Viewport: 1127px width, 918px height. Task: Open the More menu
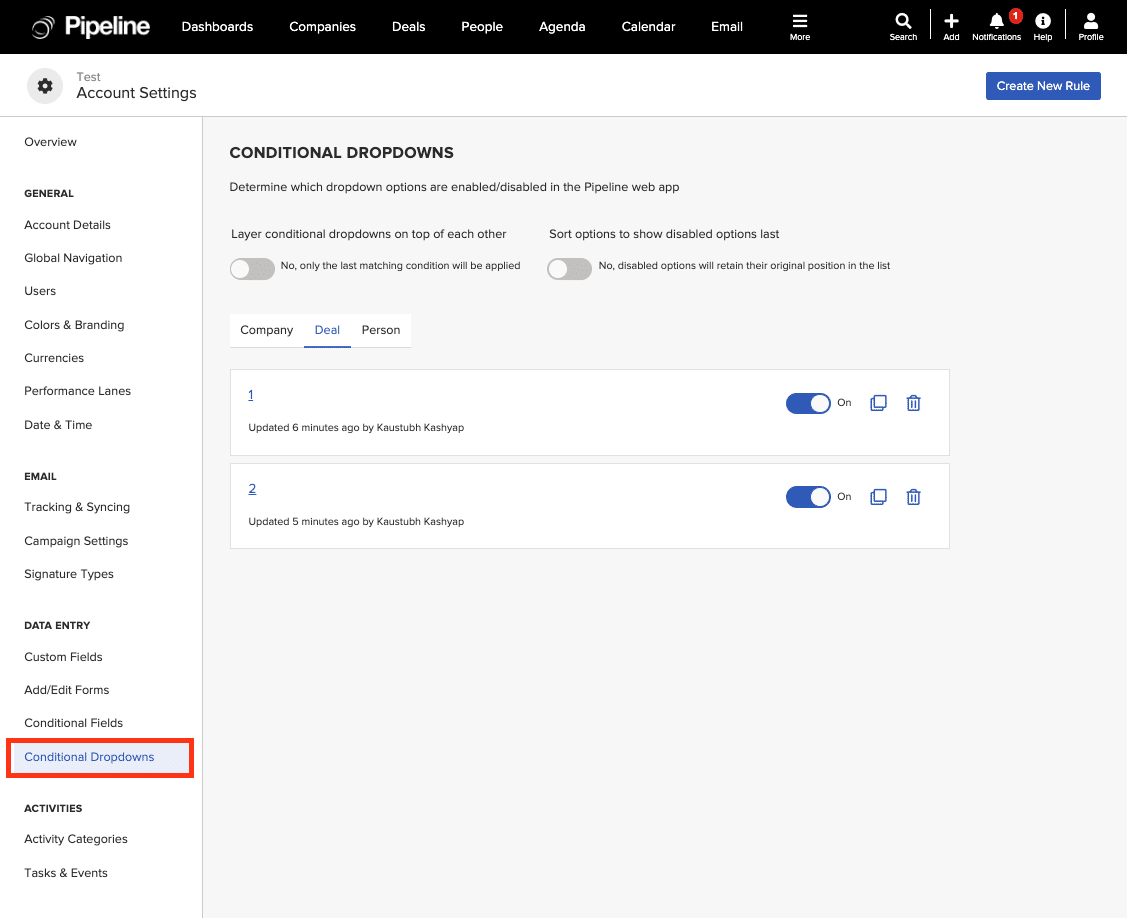point(800,27)
